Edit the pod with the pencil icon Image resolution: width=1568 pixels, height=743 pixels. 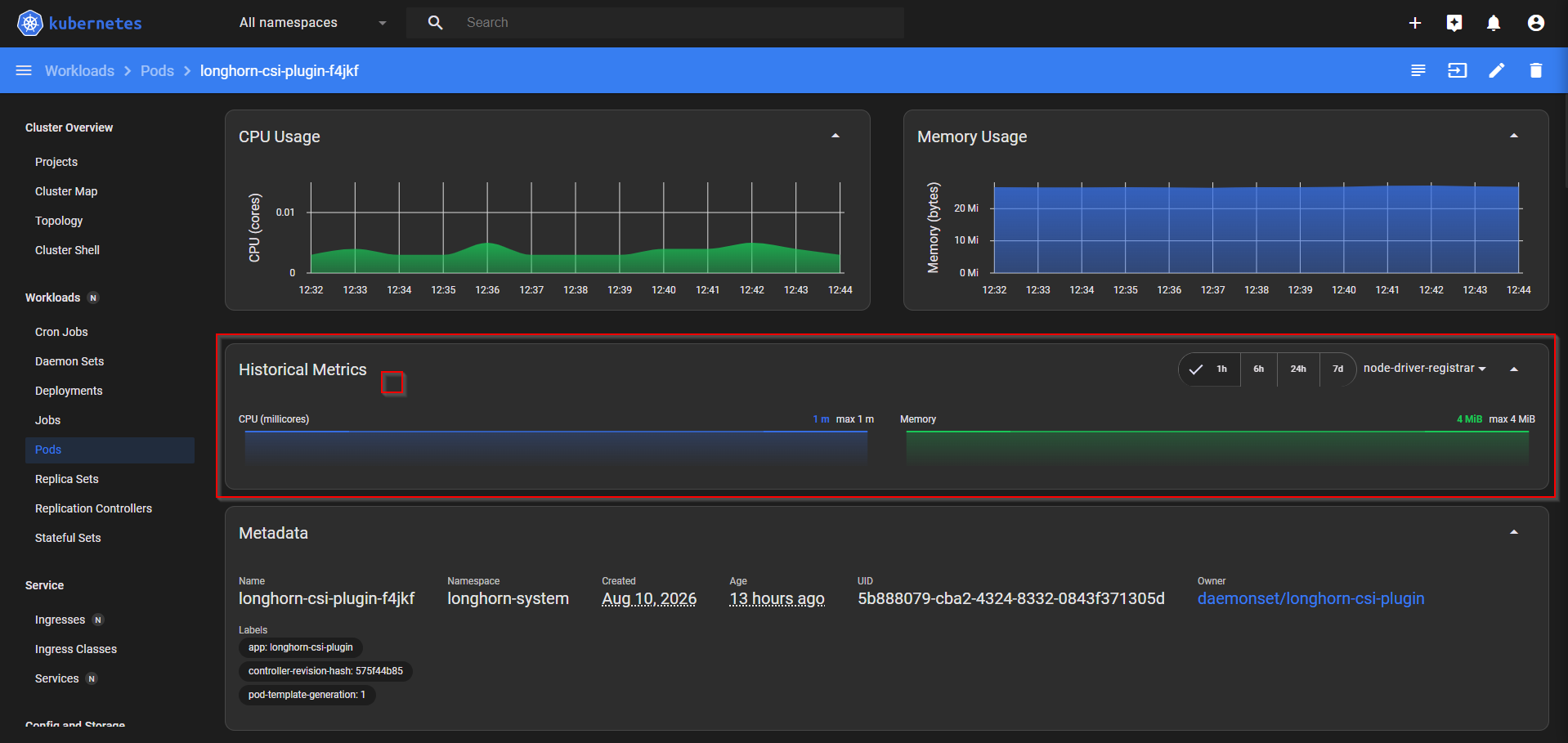[1497, 70]
